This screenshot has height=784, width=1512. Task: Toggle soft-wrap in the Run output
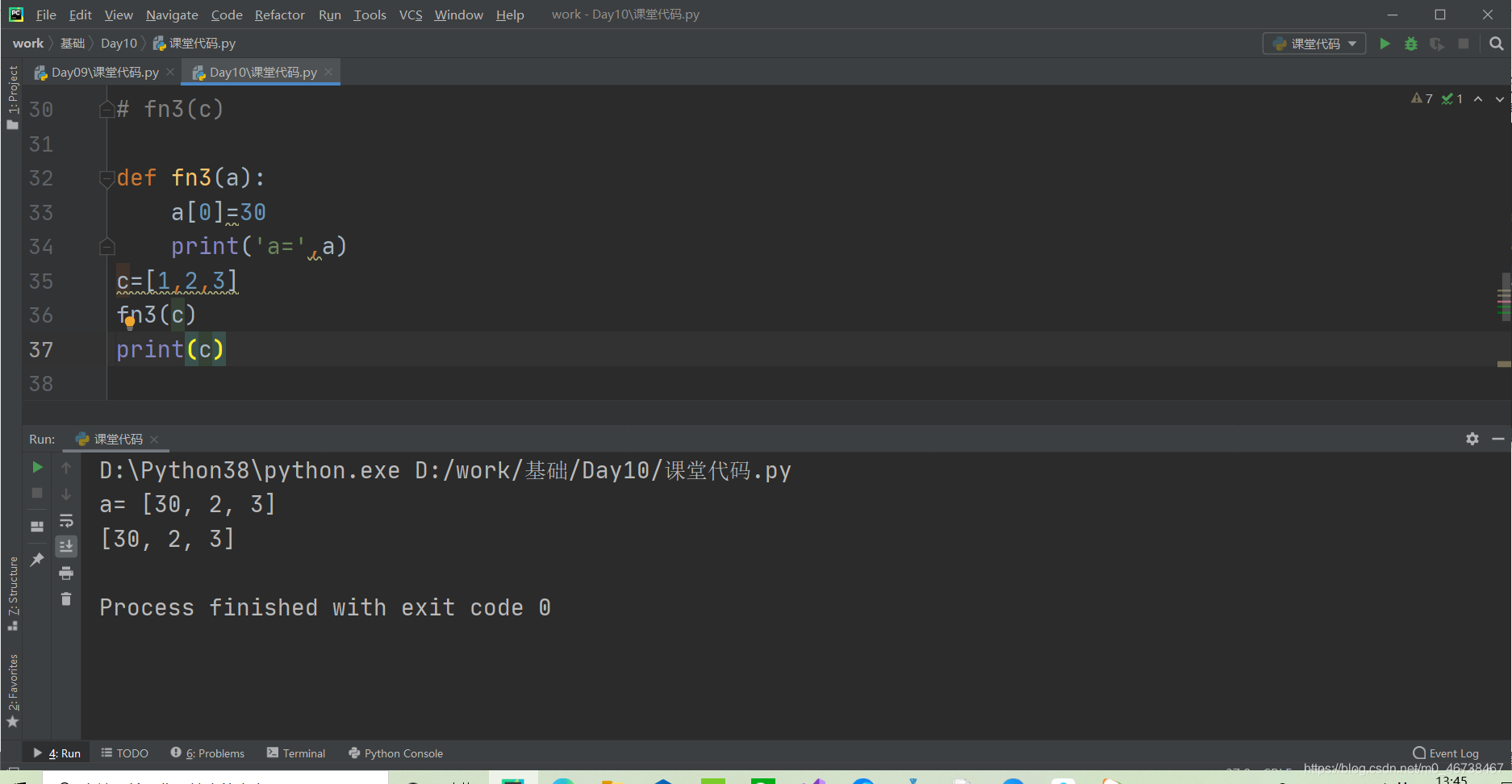(66, 520)
